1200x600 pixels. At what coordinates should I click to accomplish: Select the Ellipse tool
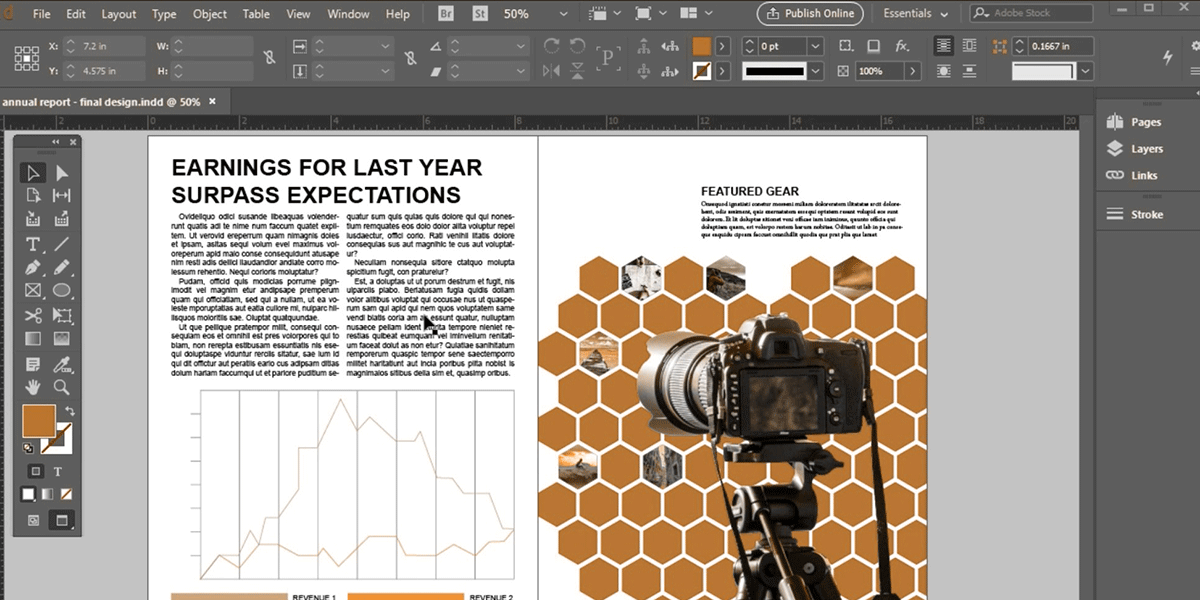point(61,291)
